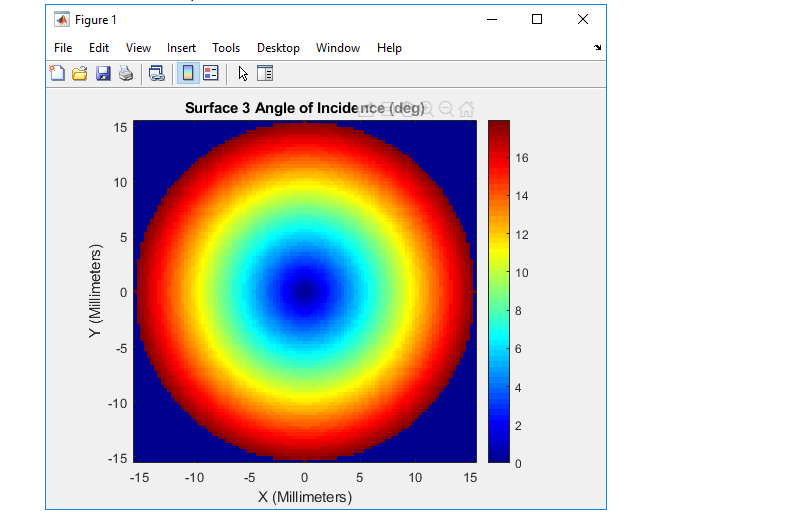
Task: Expand the Desktop menu
Action: point(278,48)
